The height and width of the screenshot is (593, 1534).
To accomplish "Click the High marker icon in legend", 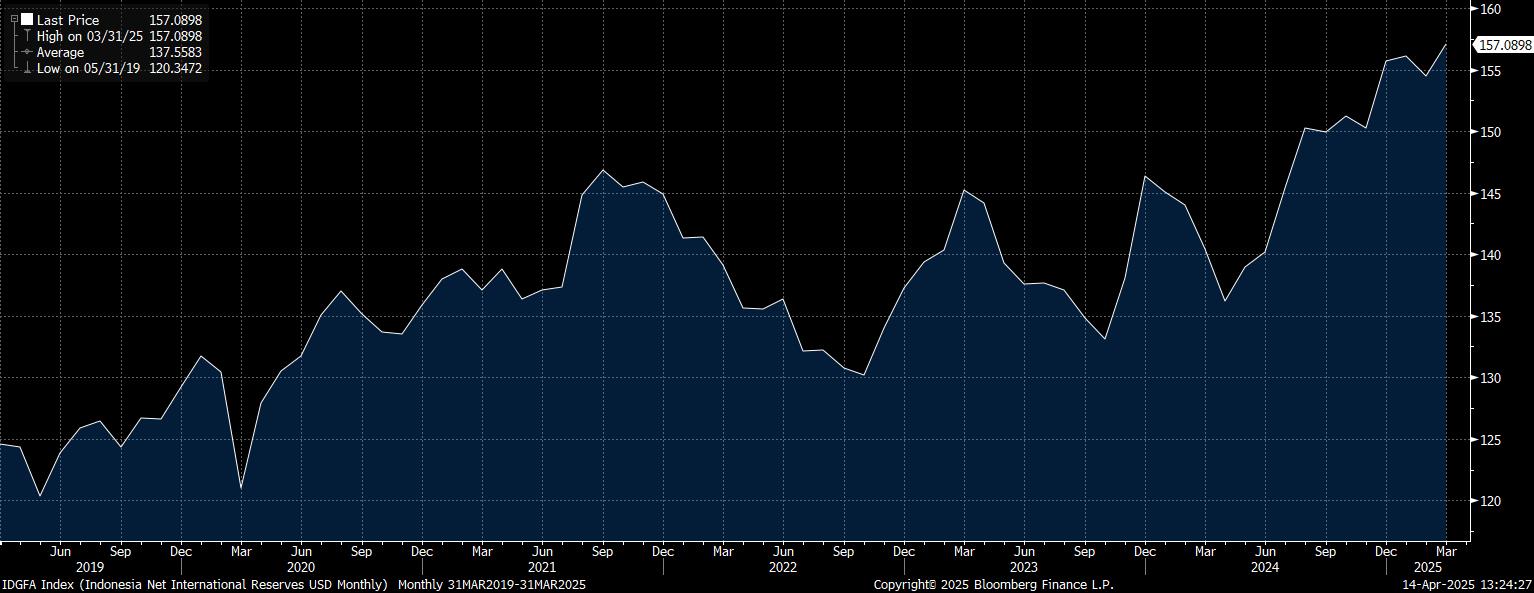I will (x=27, y=36).
